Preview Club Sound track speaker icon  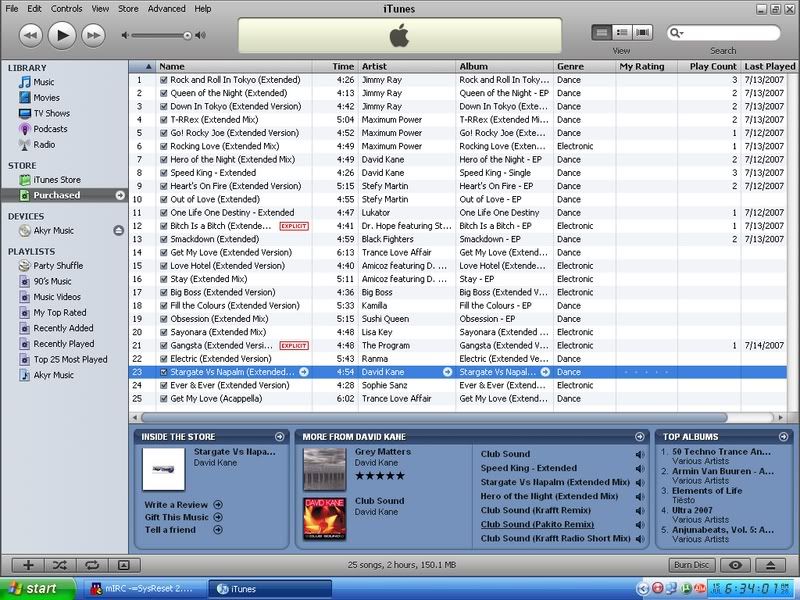pos(639,454)
